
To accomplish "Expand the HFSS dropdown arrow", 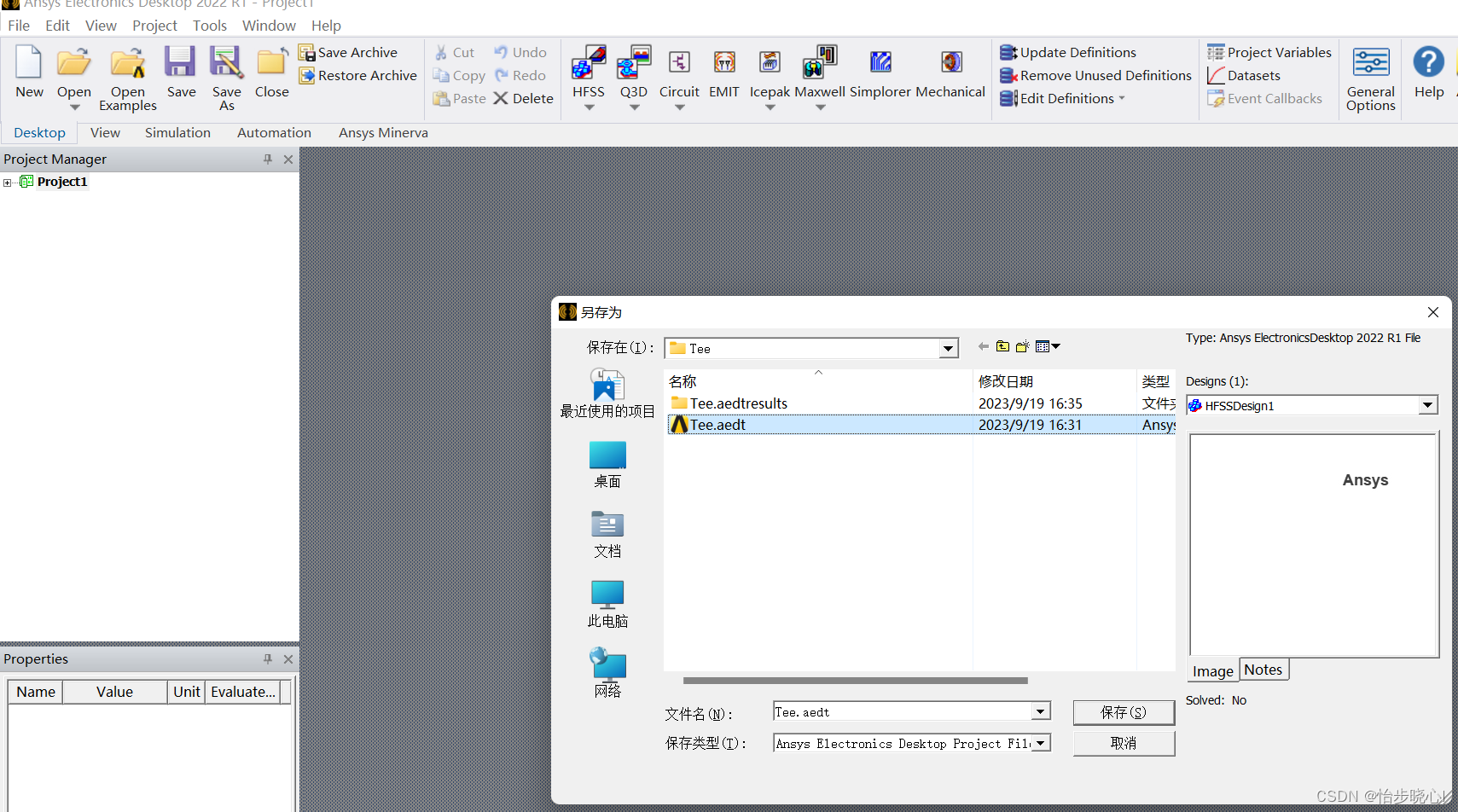I will click(589, 107).
